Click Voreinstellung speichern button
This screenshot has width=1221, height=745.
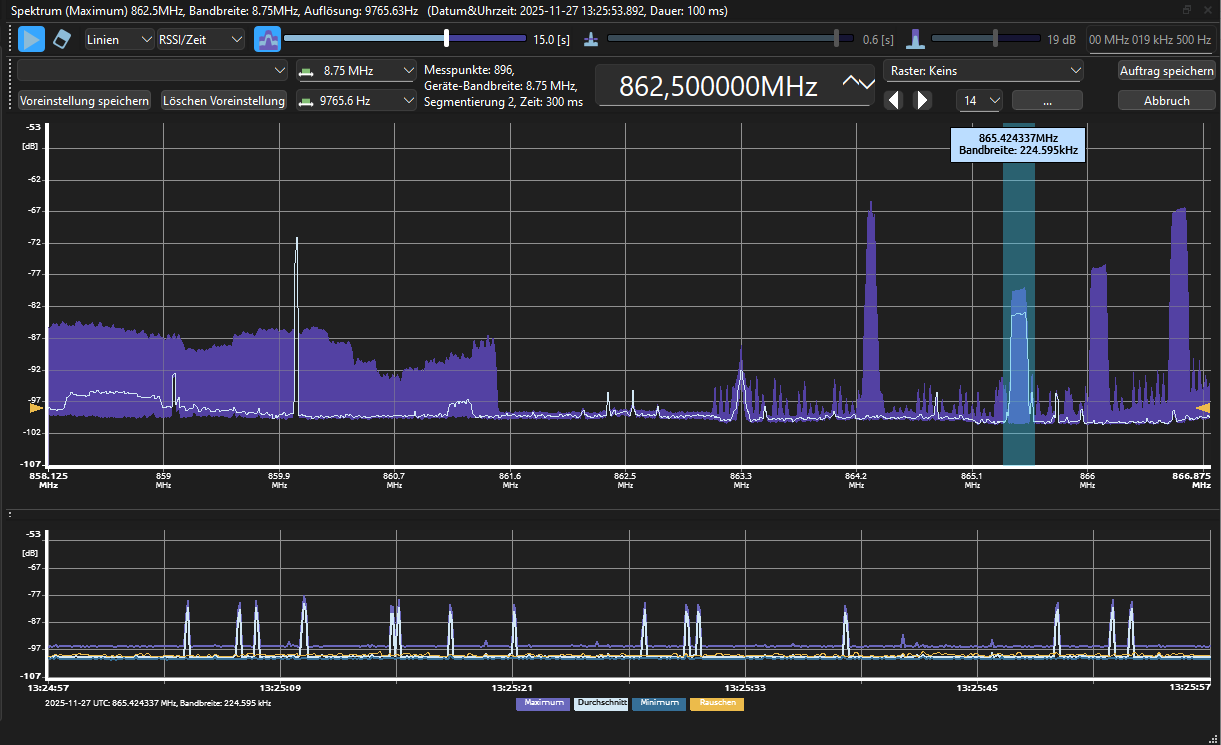(85, 101)
